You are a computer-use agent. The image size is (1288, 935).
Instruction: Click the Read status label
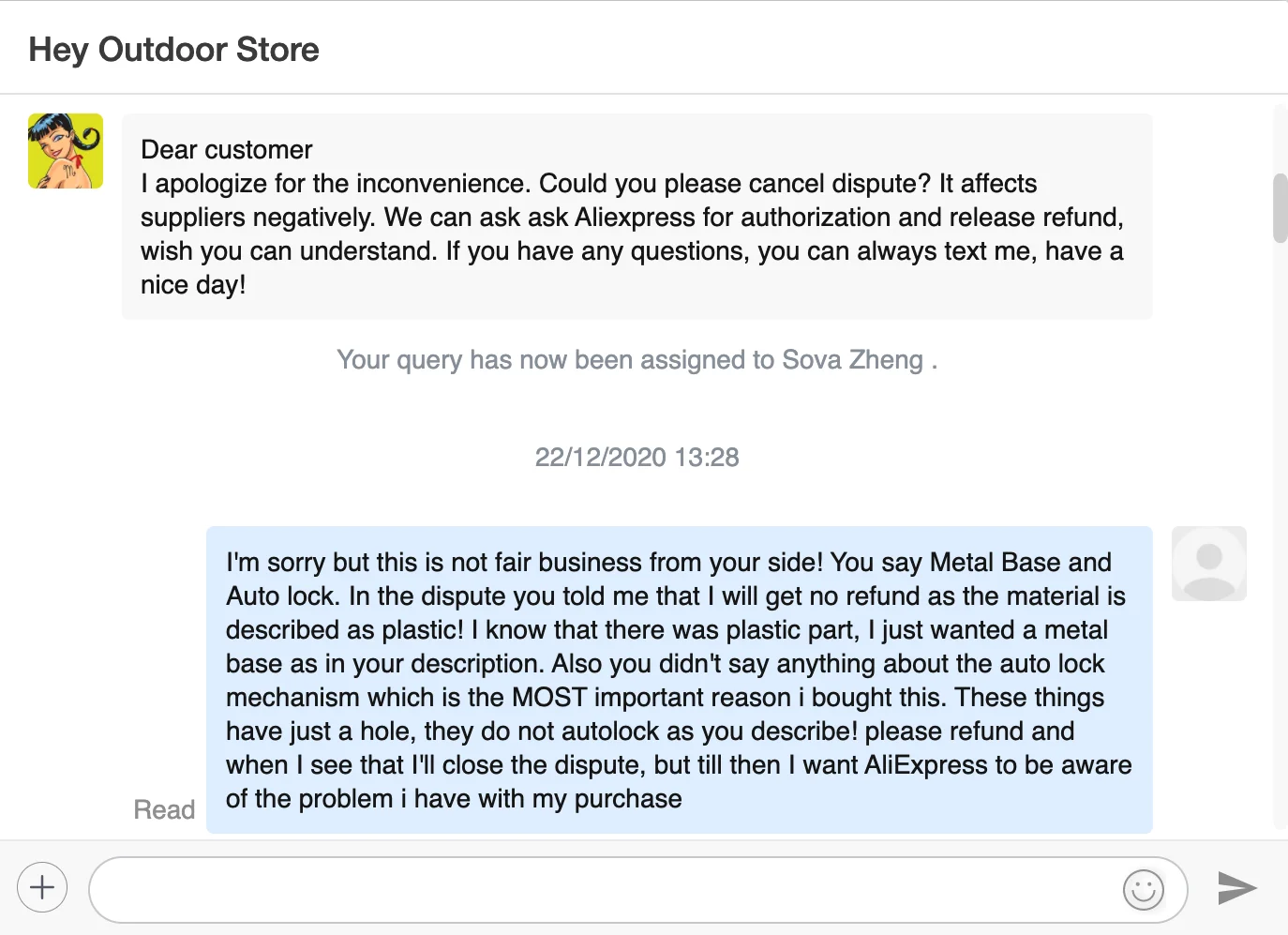point(164,809)
